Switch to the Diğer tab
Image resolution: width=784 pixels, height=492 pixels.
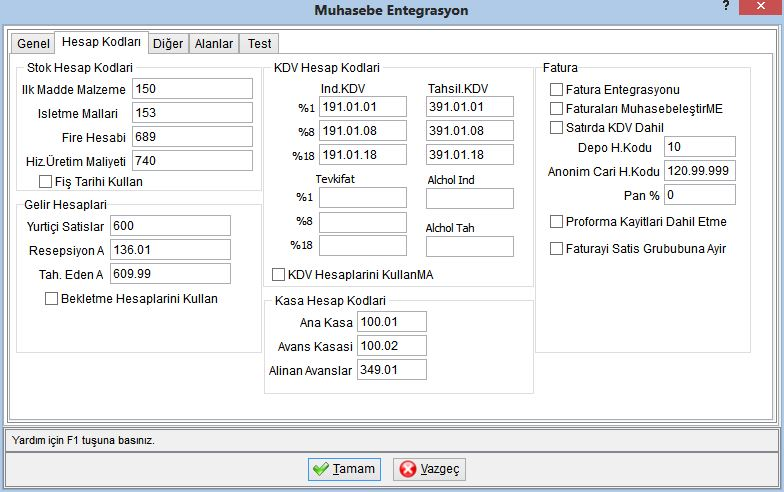coord(168,44)
